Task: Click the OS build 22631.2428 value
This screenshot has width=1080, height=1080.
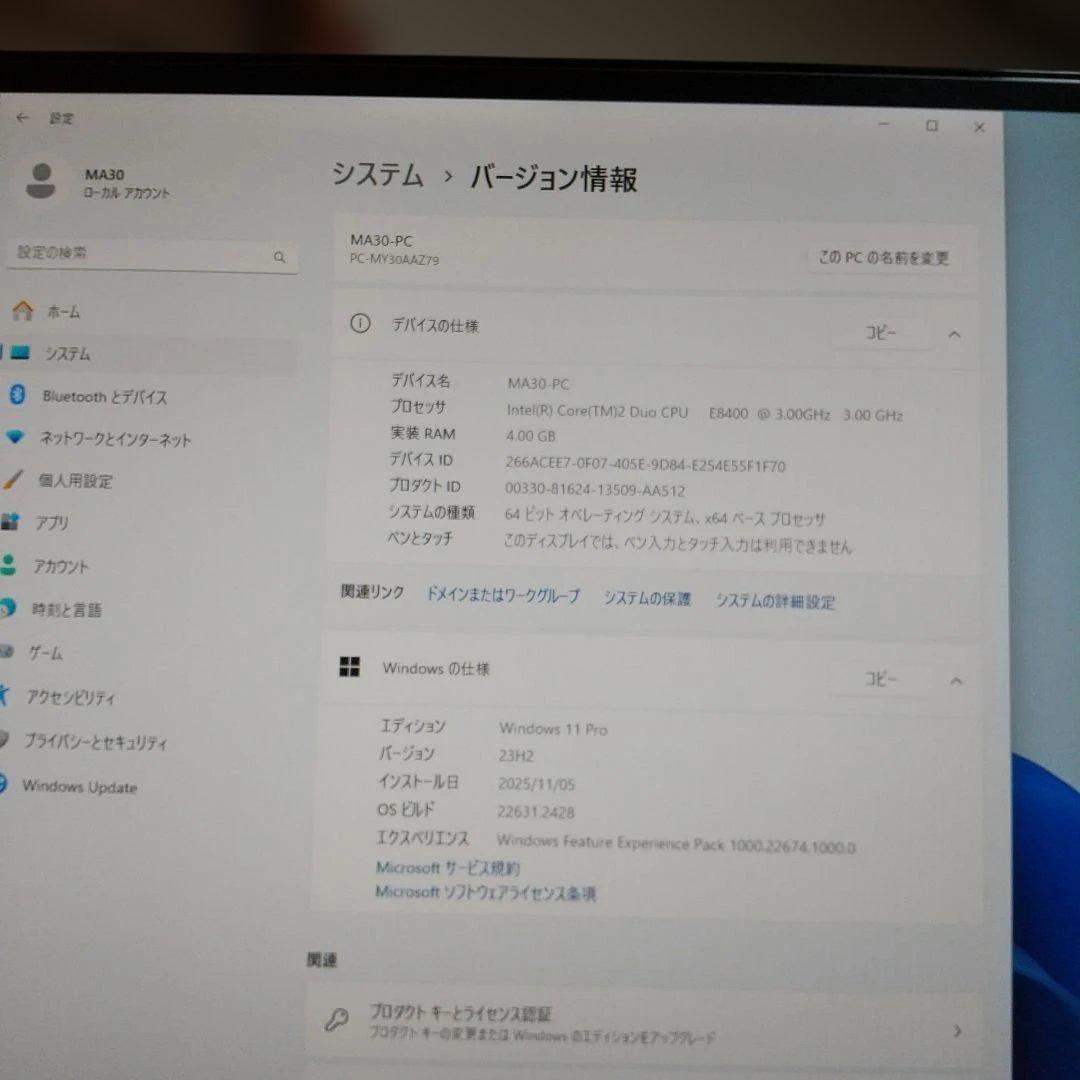Action: coord(536,812)
